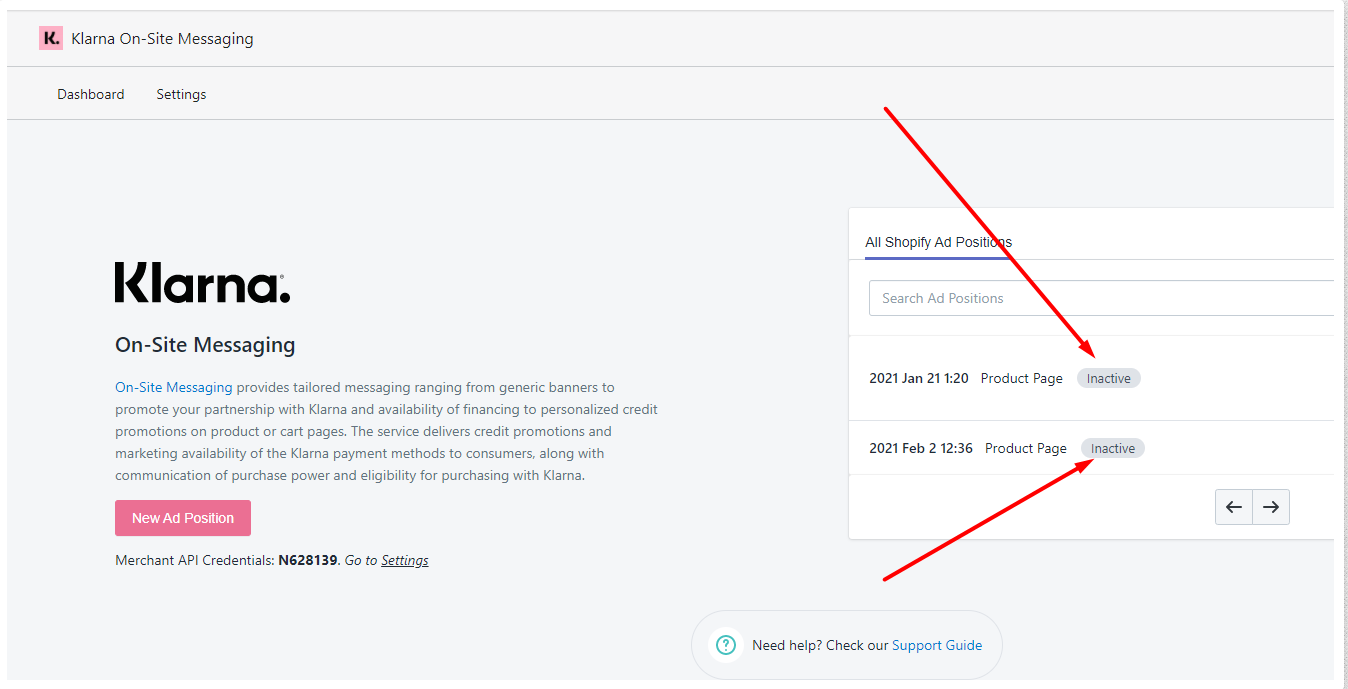This screenshot has height=689, width=1348.
Task: Click the On-Site Messaging heading
Action: (205, 345)
